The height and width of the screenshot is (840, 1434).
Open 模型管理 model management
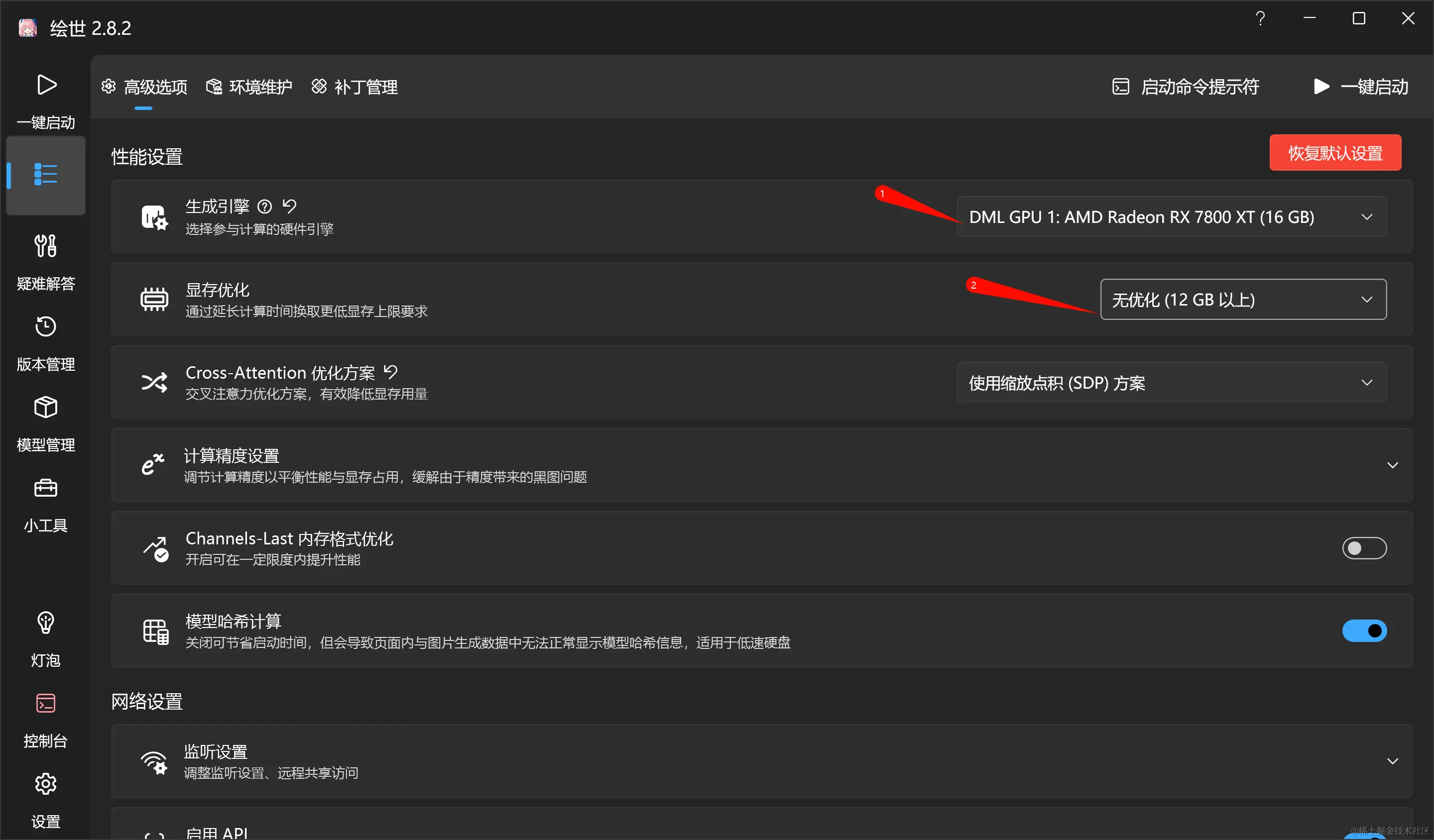45,423
